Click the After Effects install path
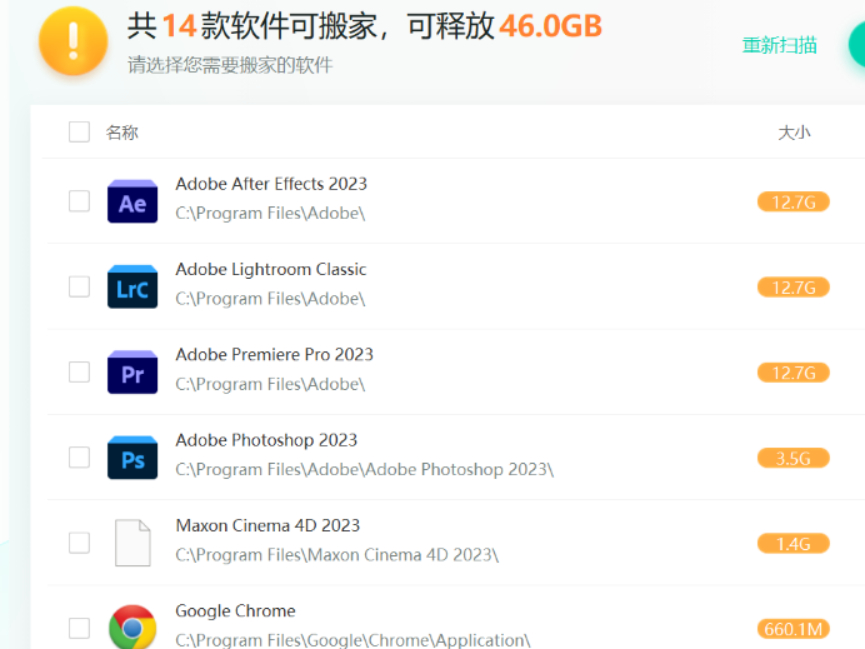865x649 pixels. 270,213
